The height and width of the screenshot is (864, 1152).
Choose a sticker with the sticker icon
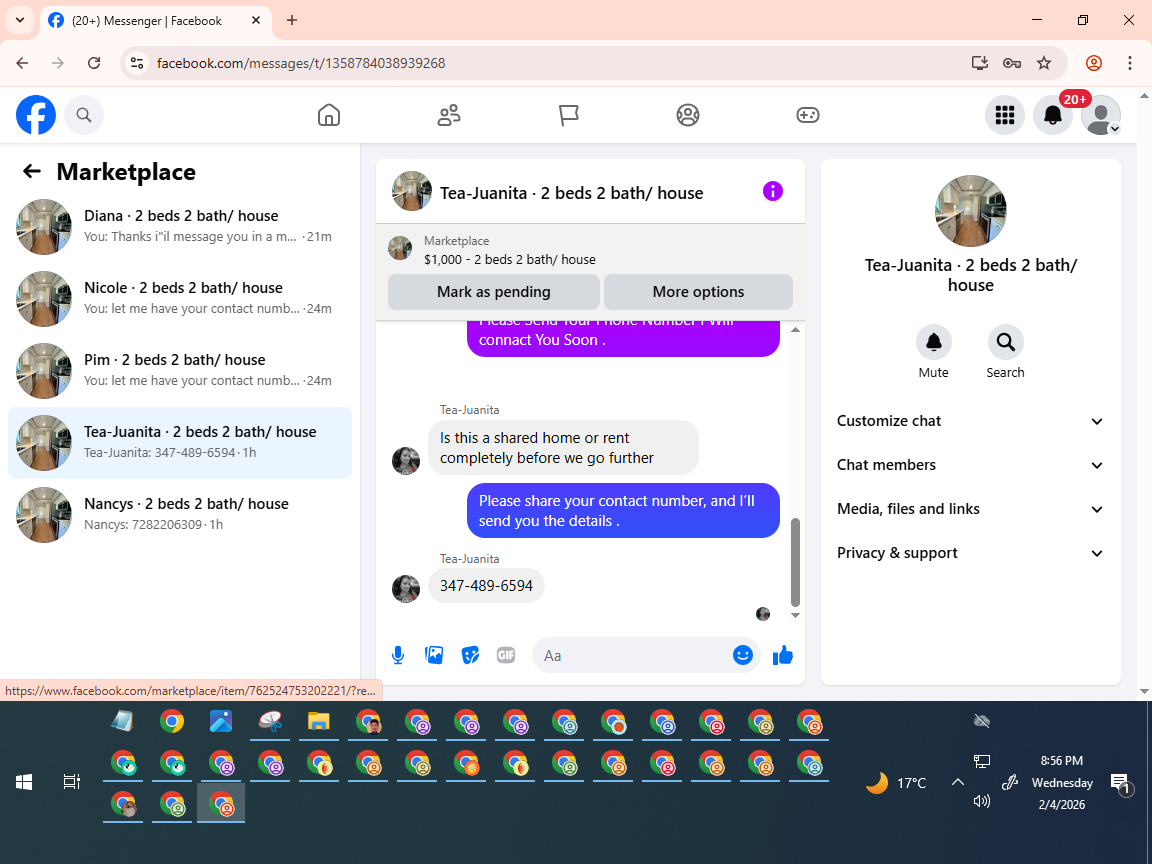tap(470, 655)
